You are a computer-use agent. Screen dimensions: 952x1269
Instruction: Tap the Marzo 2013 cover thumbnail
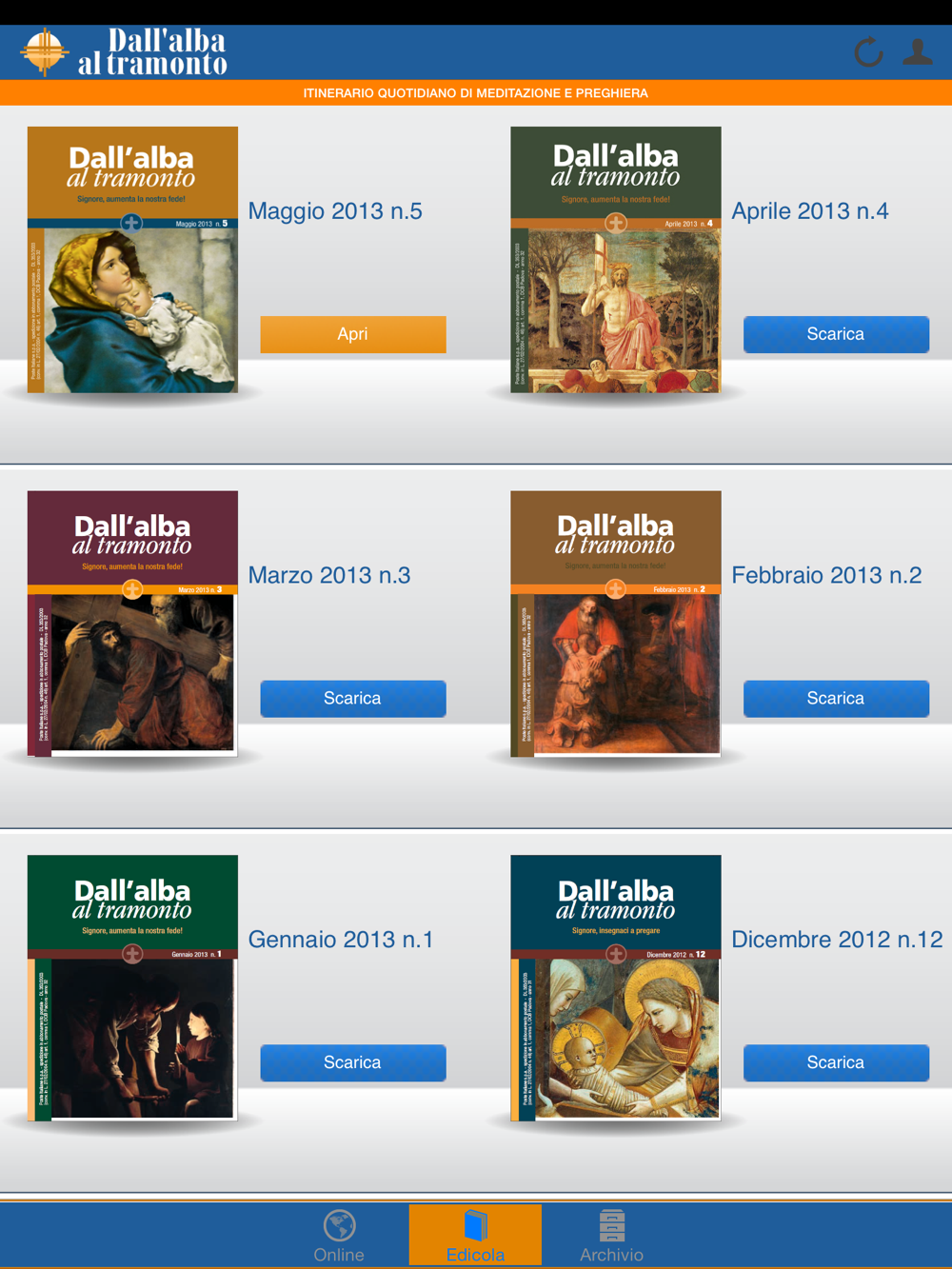tap(132, 624)
